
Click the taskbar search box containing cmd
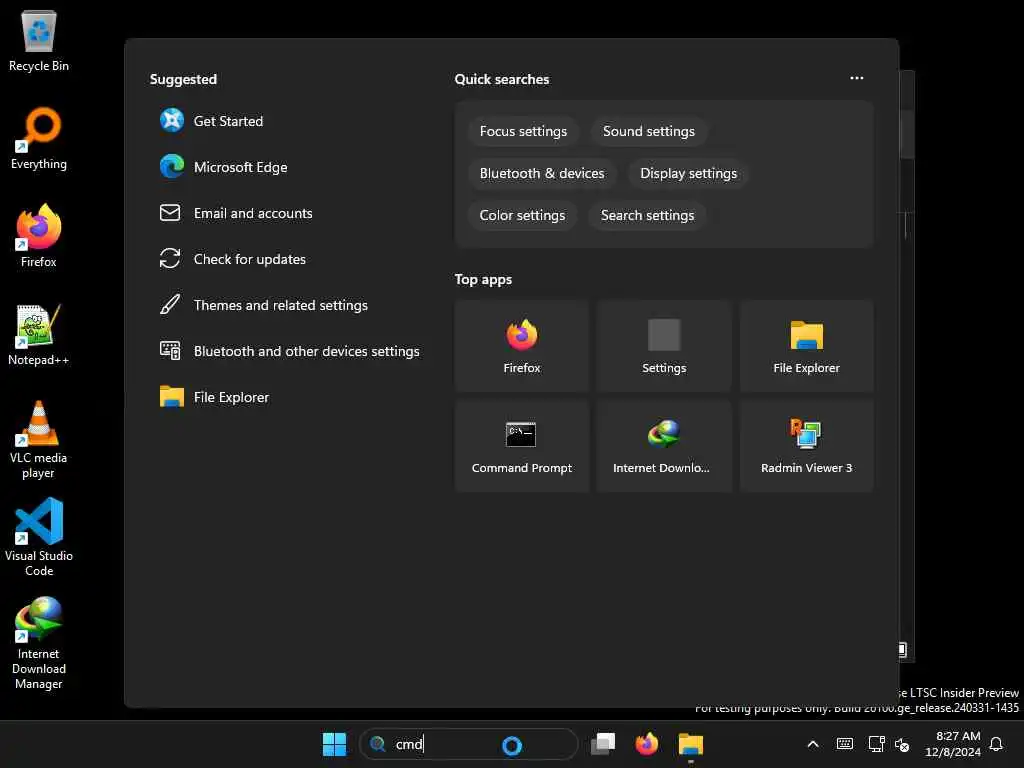click(468, 744)
